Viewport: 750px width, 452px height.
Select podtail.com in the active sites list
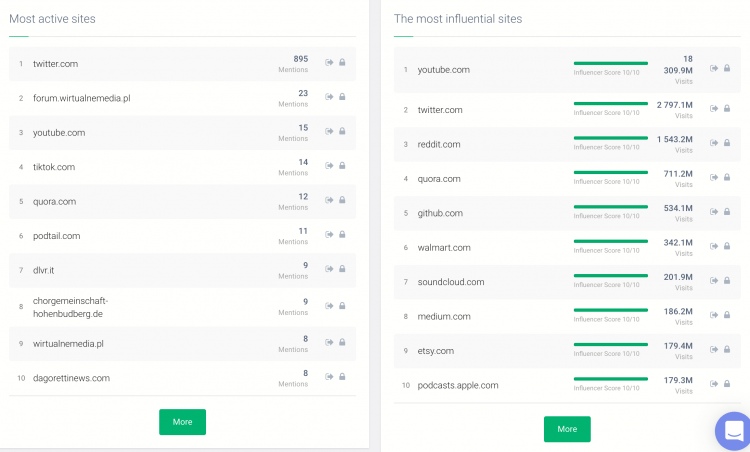57,236
